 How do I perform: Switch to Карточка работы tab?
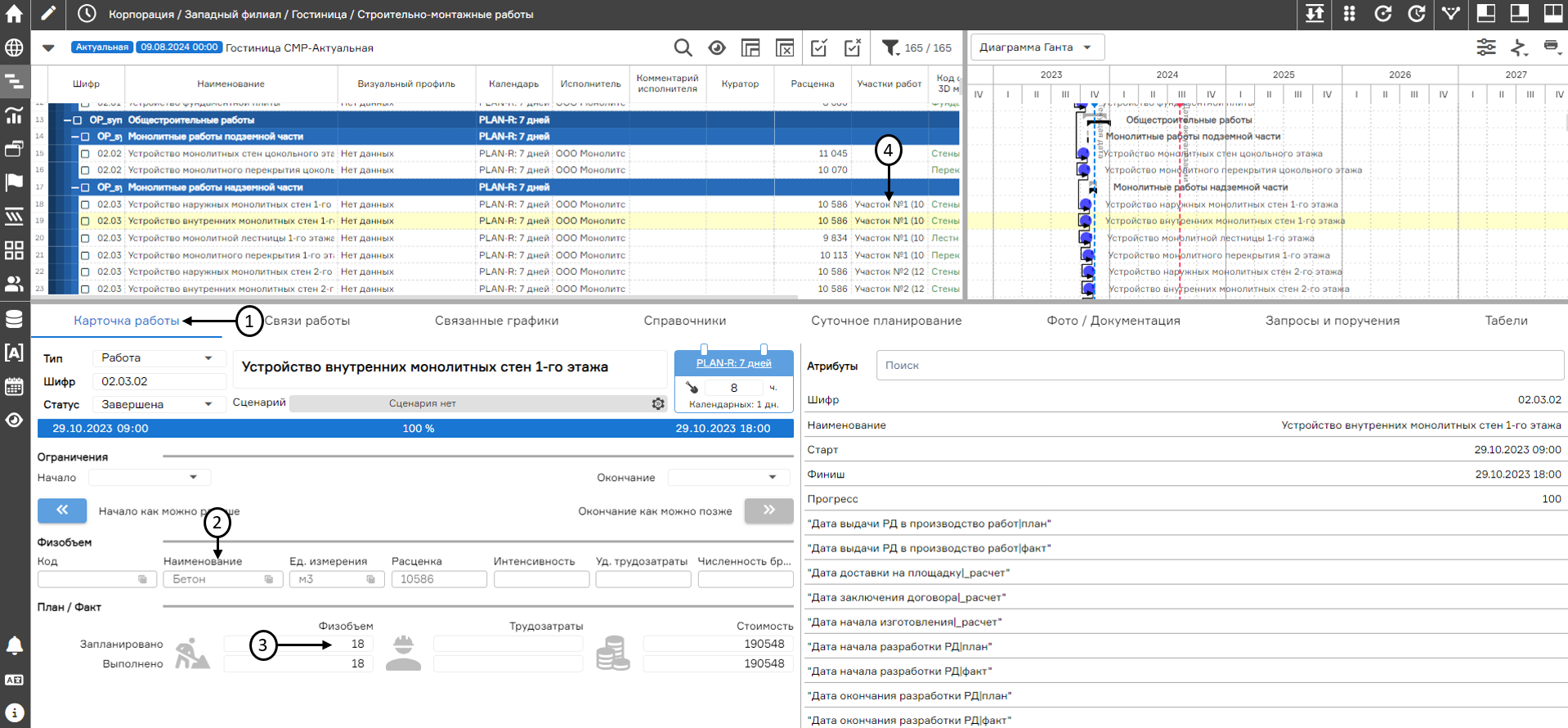point(127,321)
